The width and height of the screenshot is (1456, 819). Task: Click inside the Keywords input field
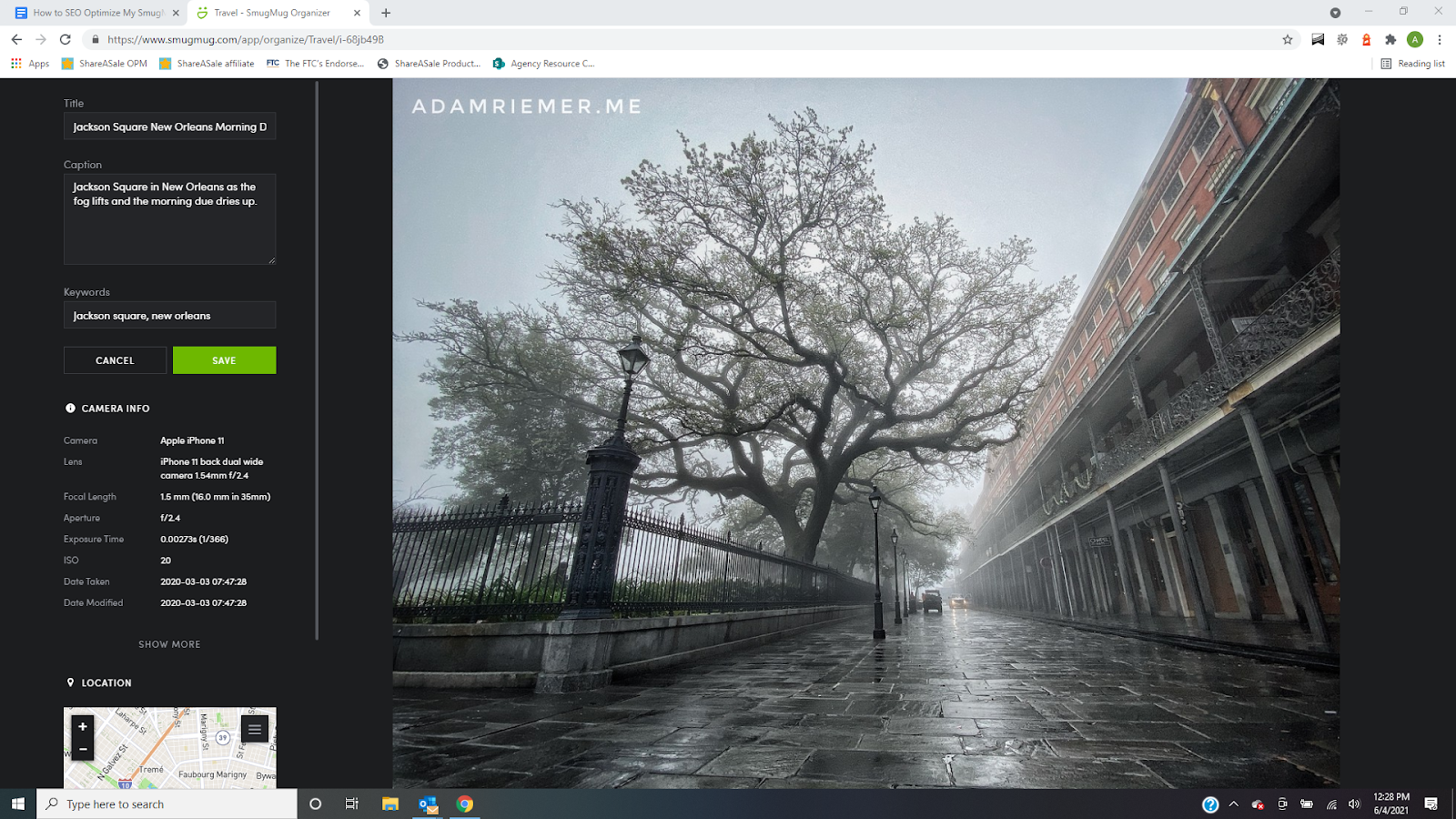[x=169, y=315]
